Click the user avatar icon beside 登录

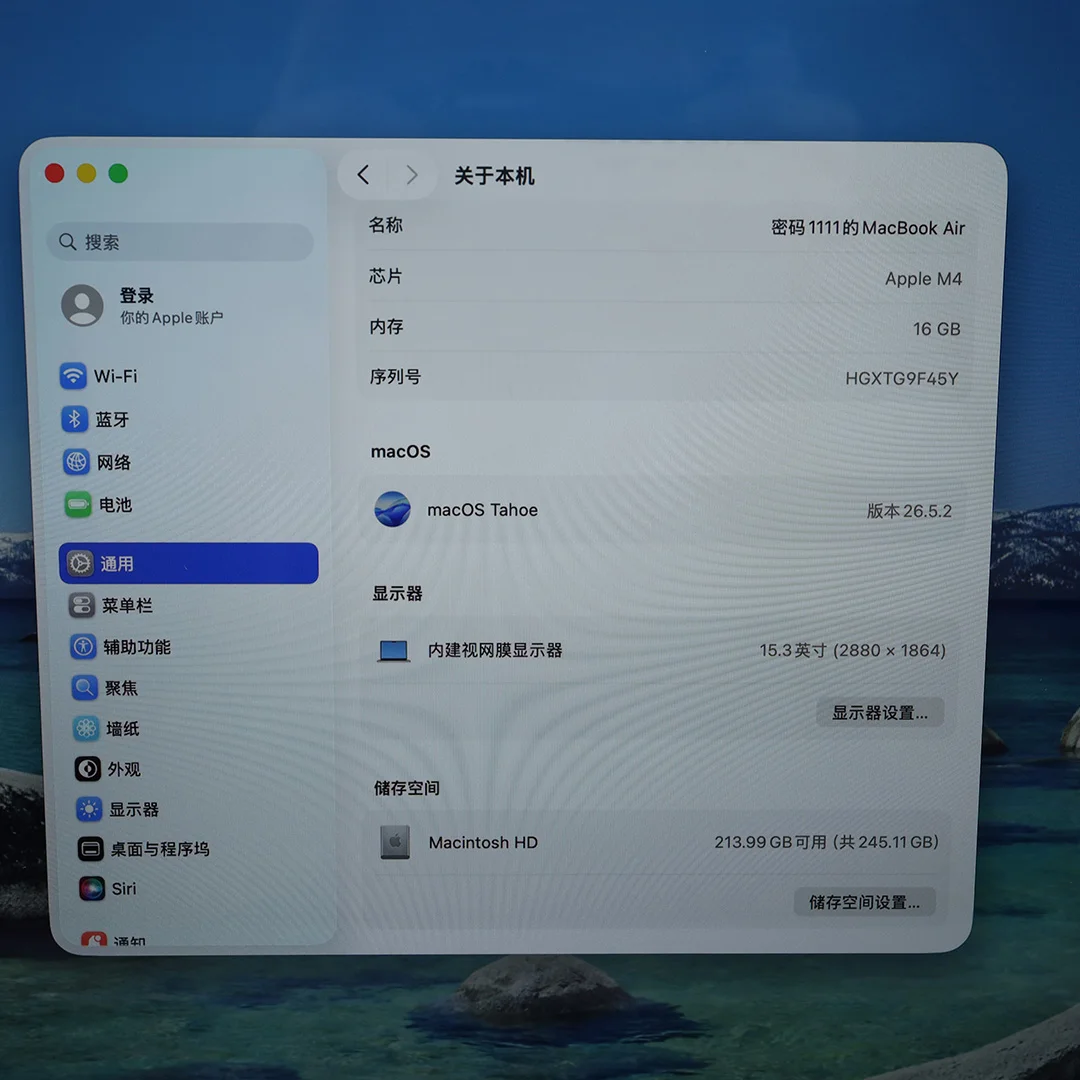(x=82, y=305)
